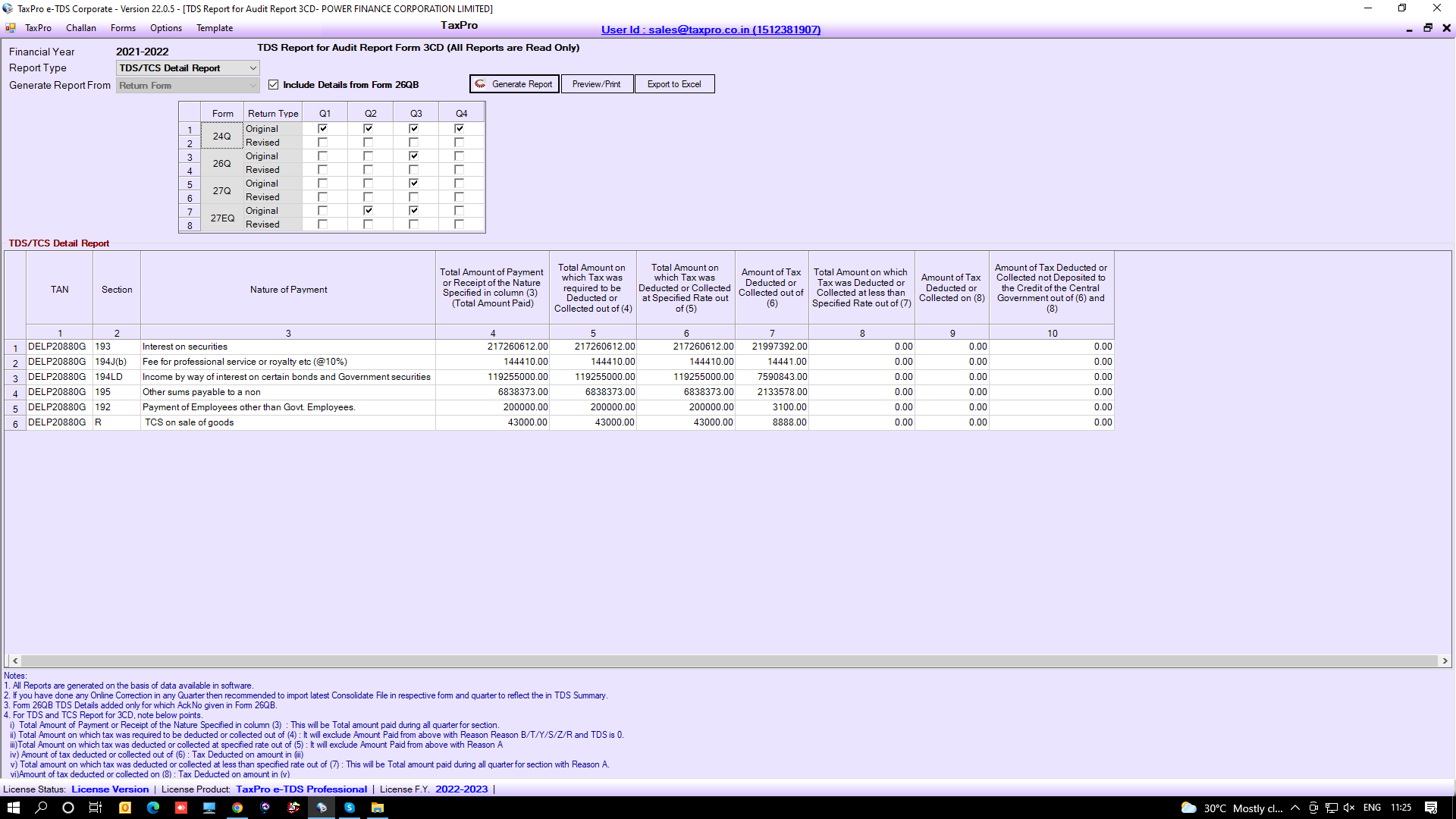The width and height of the screenshot is (1456, 819).
Task: Uncheck 24Q Original Q4 checkbox
Action: (x=460, y=129)
